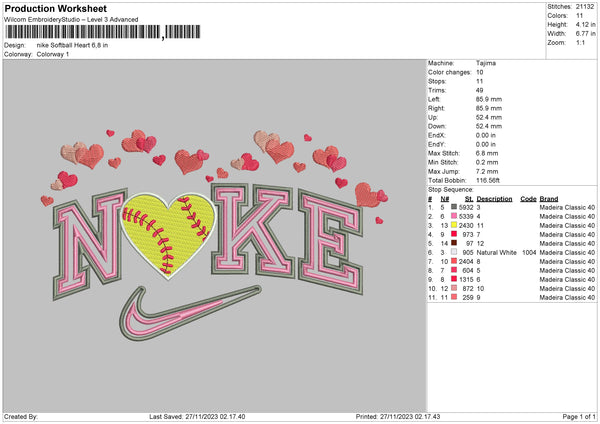Screen dimensions: 600x424
Task: Click the Description column header
Action: pos(494,199)
